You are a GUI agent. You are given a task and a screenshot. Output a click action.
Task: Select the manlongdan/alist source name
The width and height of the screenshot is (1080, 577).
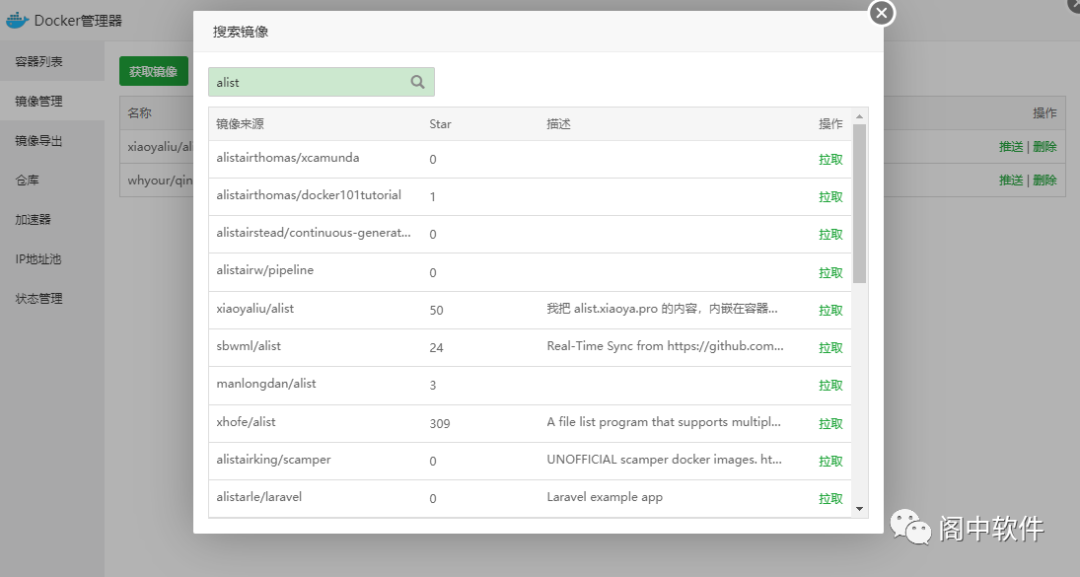click(266, 384)
